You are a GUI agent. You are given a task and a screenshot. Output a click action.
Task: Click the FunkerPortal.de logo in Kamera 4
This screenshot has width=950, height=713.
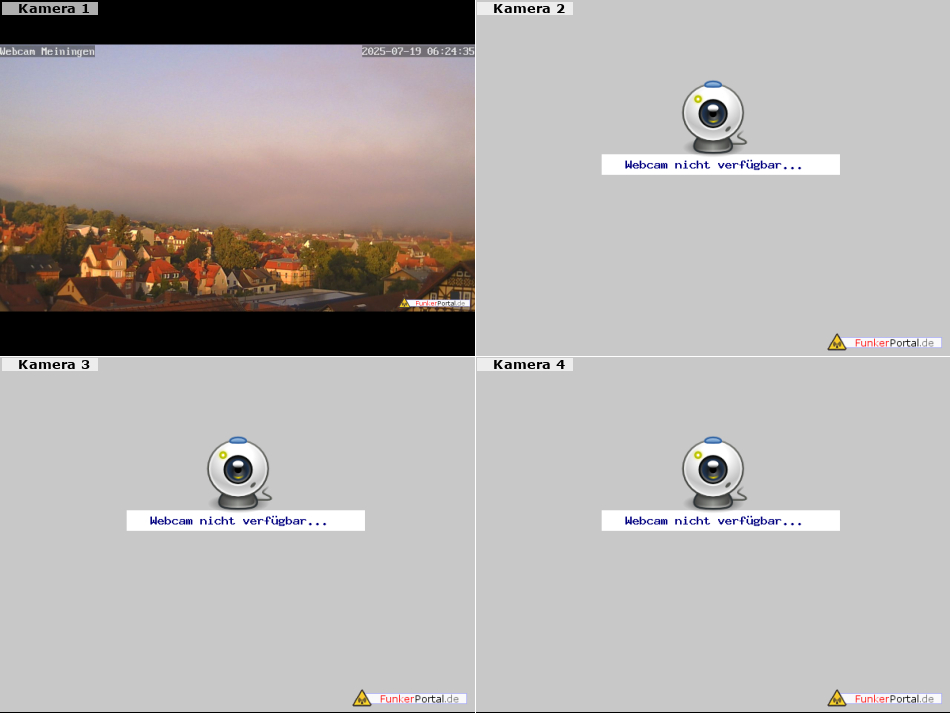point(884,698)
